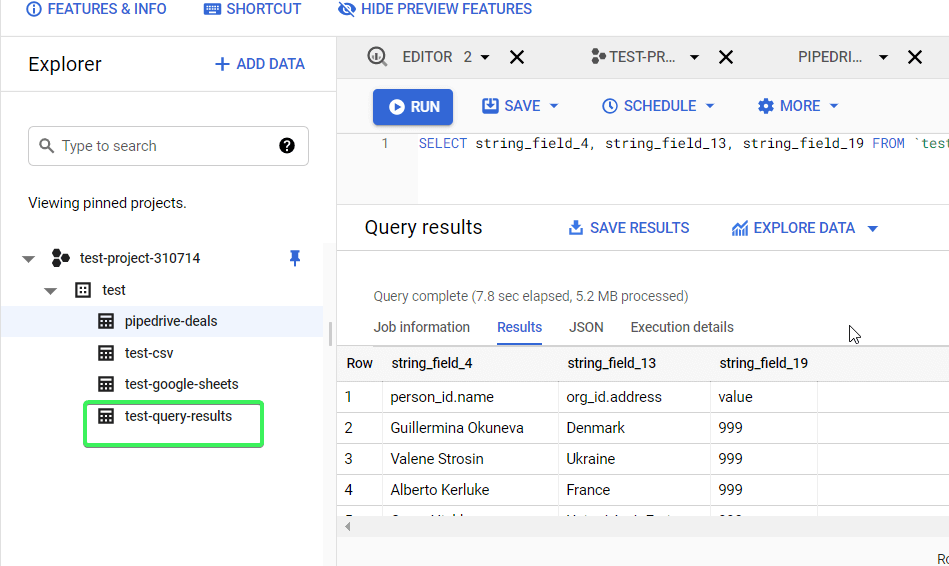Open the Editor 2 tab dropdown arrow

[485, 58]
